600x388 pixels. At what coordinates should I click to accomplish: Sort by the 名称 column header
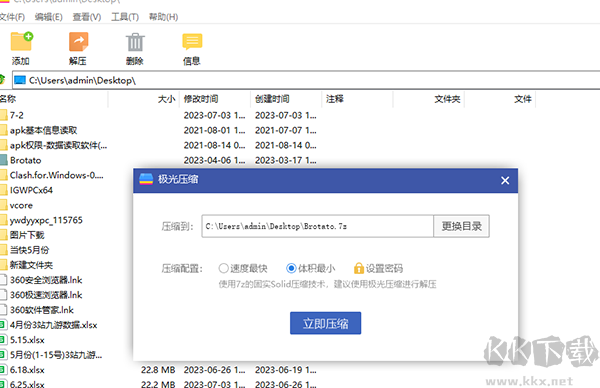pos(54,99)
